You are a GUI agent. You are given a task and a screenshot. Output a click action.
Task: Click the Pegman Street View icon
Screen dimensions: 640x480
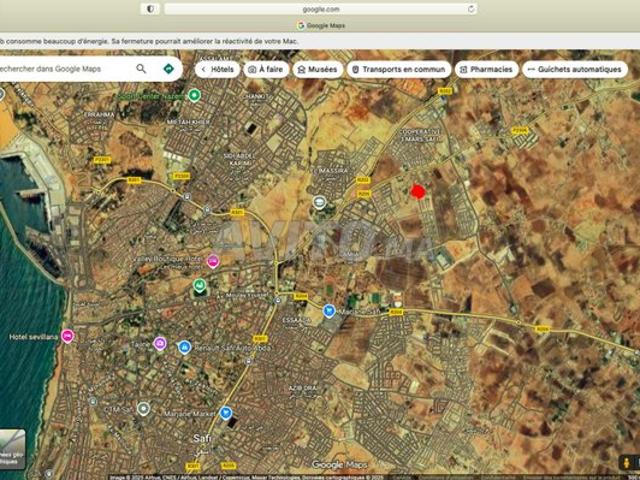[x=629, y=463]
